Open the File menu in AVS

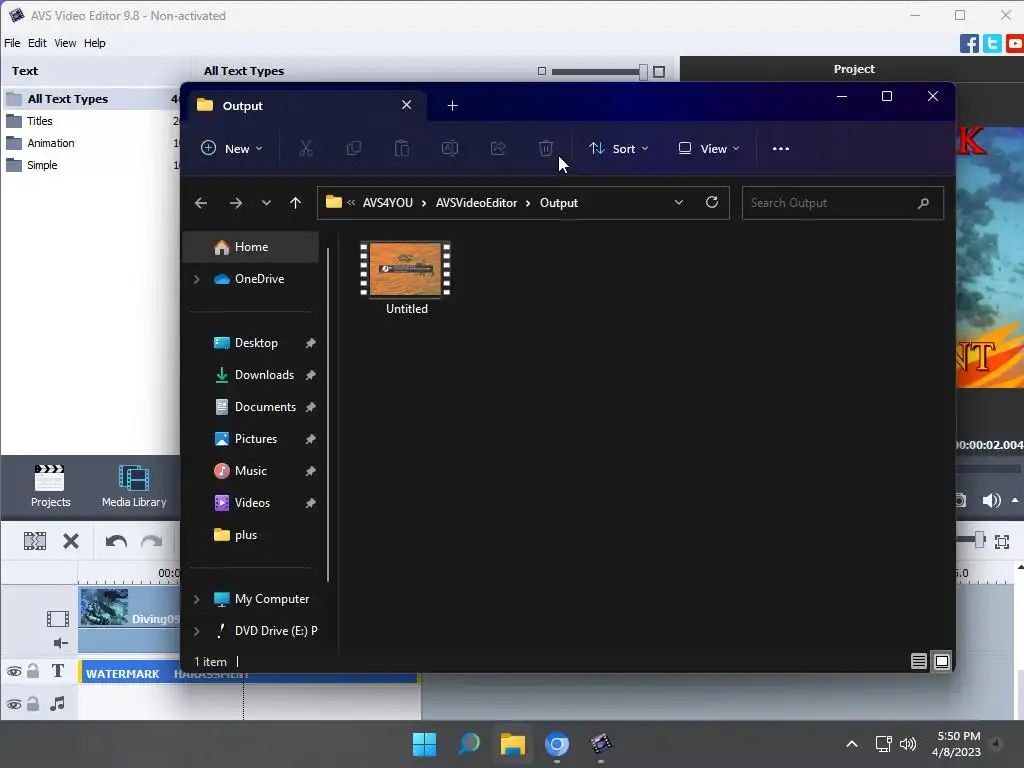(x=12, y=43)
